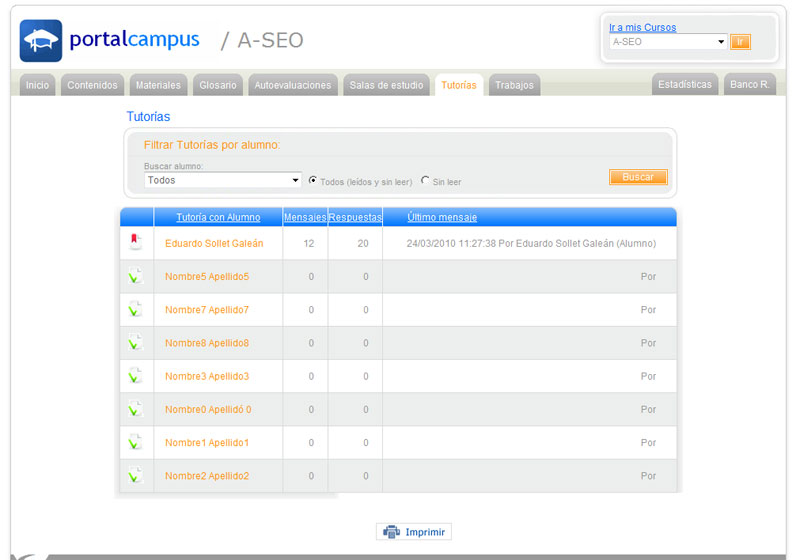Screen dimensions: 800x560
Task: Open the tutoría with Nombre0 Apellidó 0
Action: [x=208, y=409]
